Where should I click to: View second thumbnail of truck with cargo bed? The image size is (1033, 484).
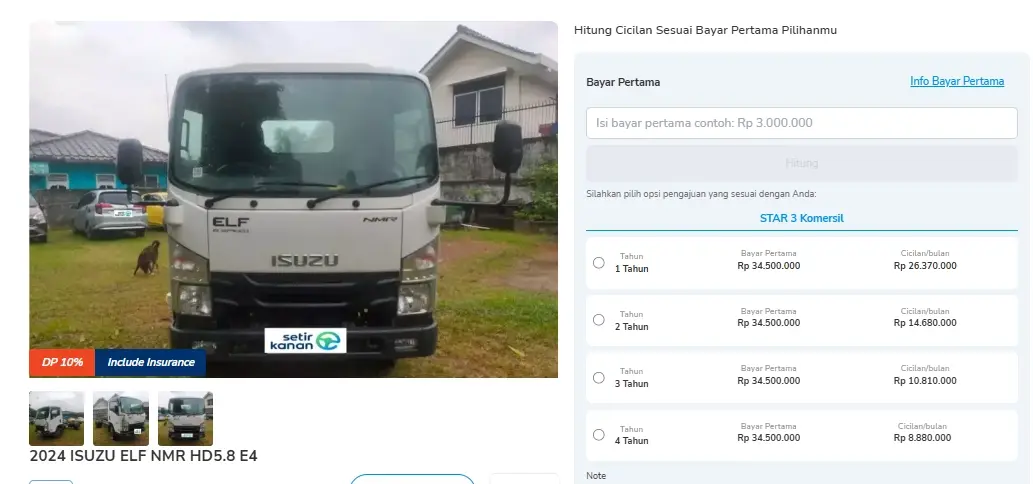(121, 418)
